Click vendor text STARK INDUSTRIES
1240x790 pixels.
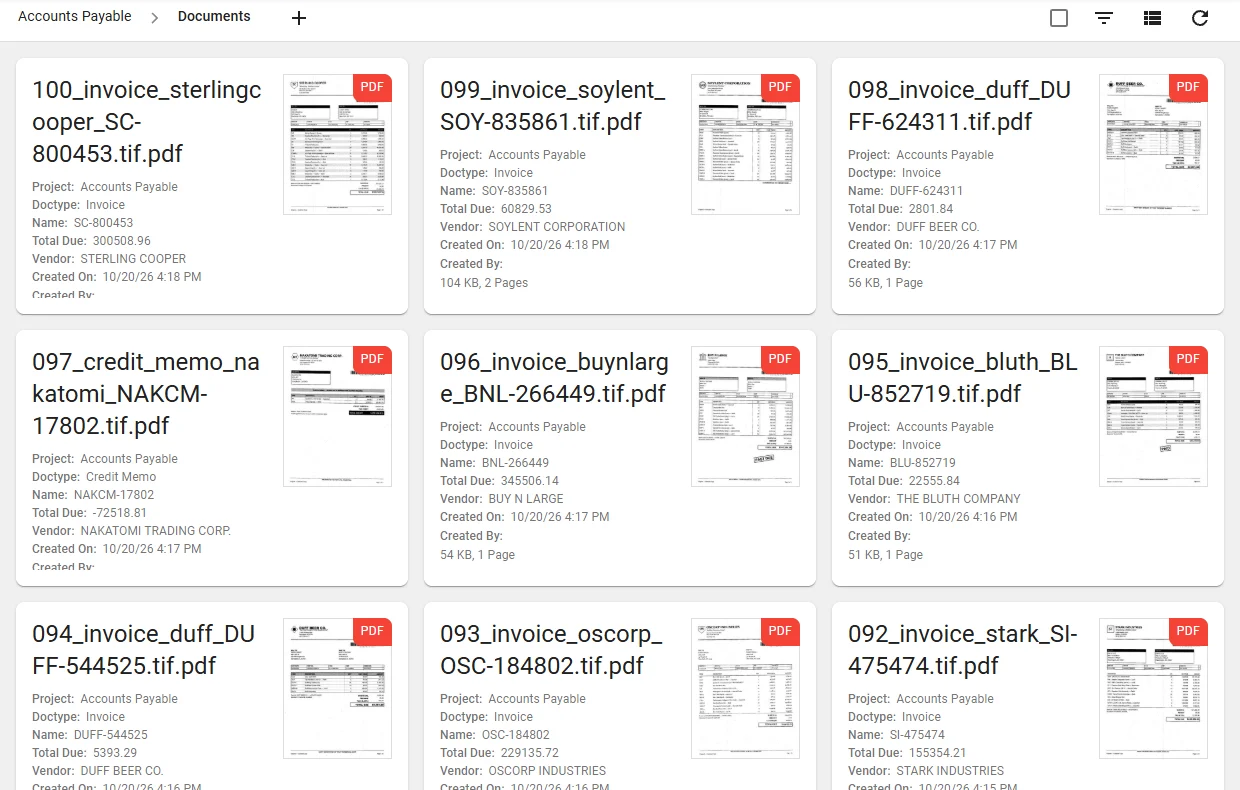(x=949, y=771)
